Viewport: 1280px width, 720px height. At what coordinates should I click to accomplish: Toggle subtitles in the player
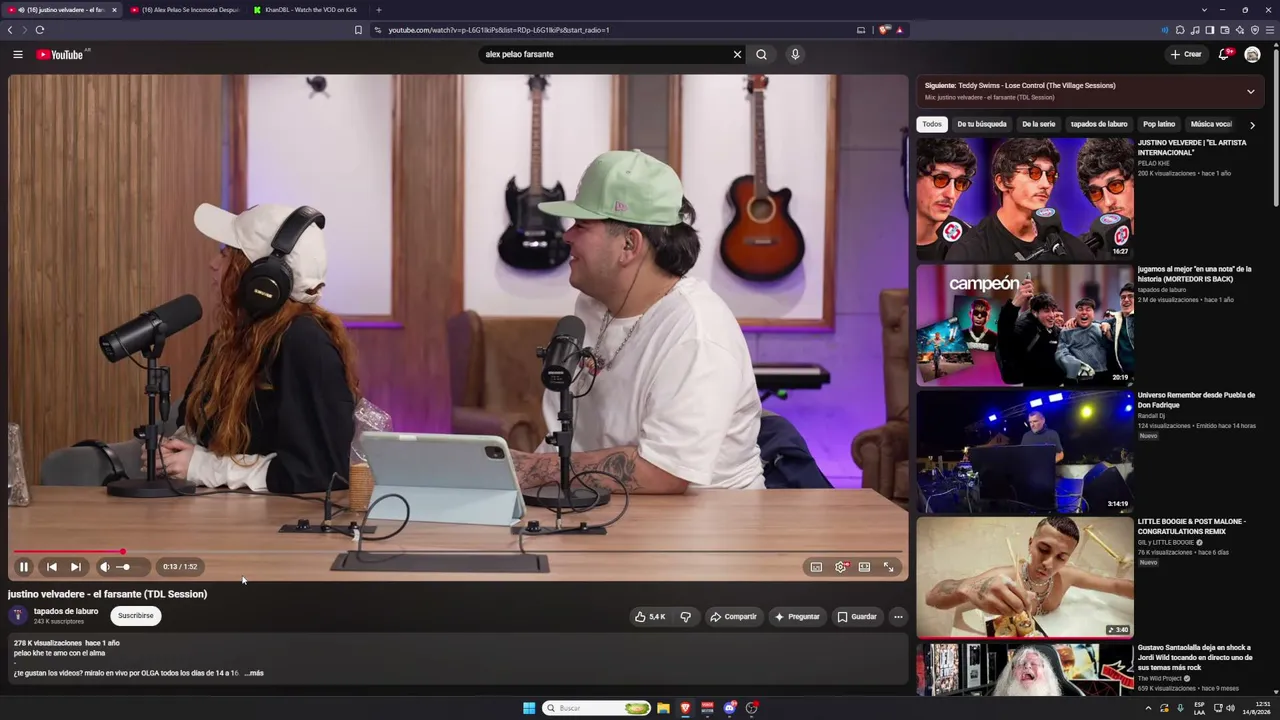(816, 567)
